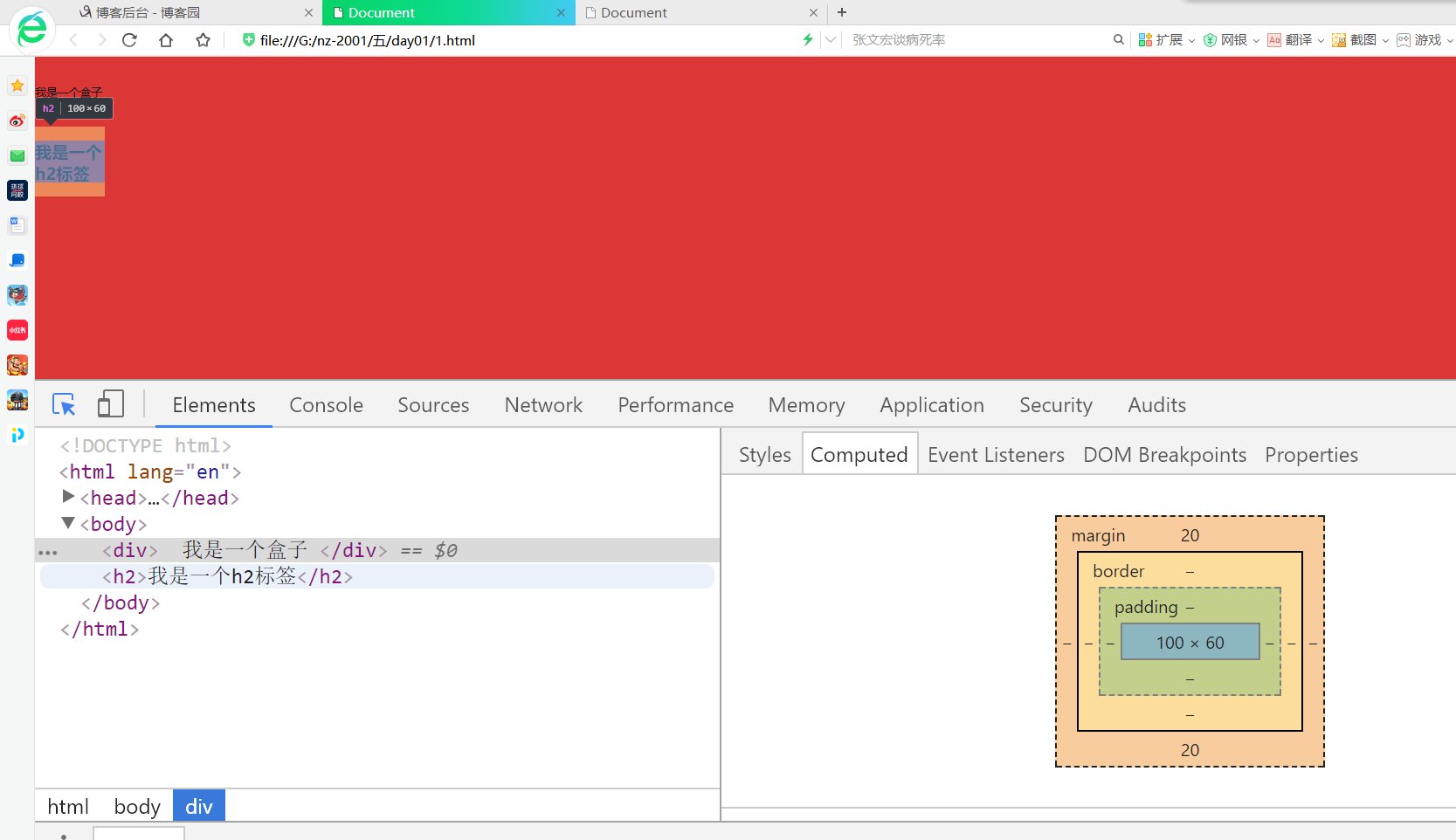Screen dimensions: 1456x840
Task: Expand the 翻译 dropdown arrow
Action: (x=1321, y=40)
